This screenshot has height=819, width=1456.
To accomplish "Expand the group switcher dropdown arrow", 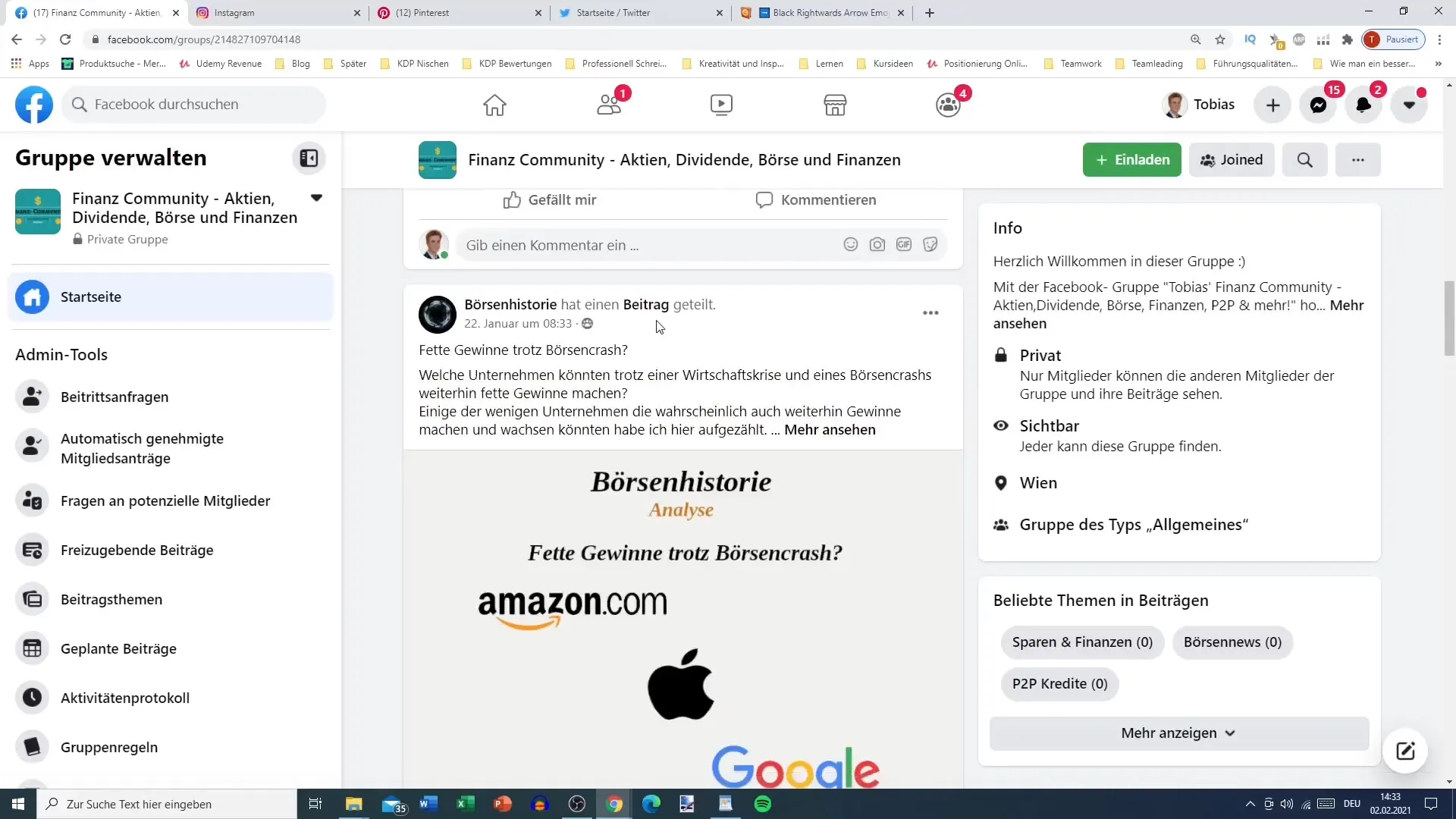I will tap(316, 198).
